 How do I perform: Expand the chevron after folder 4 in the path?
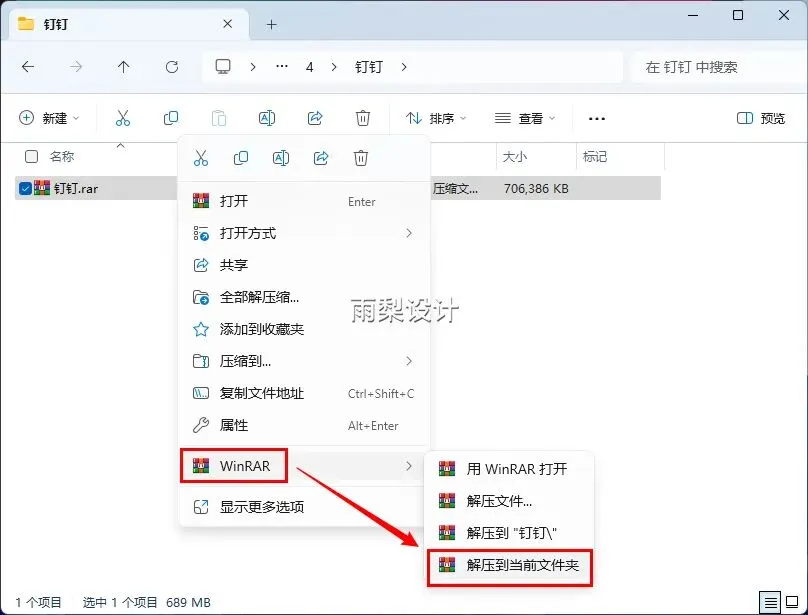[x=334, y=67]
